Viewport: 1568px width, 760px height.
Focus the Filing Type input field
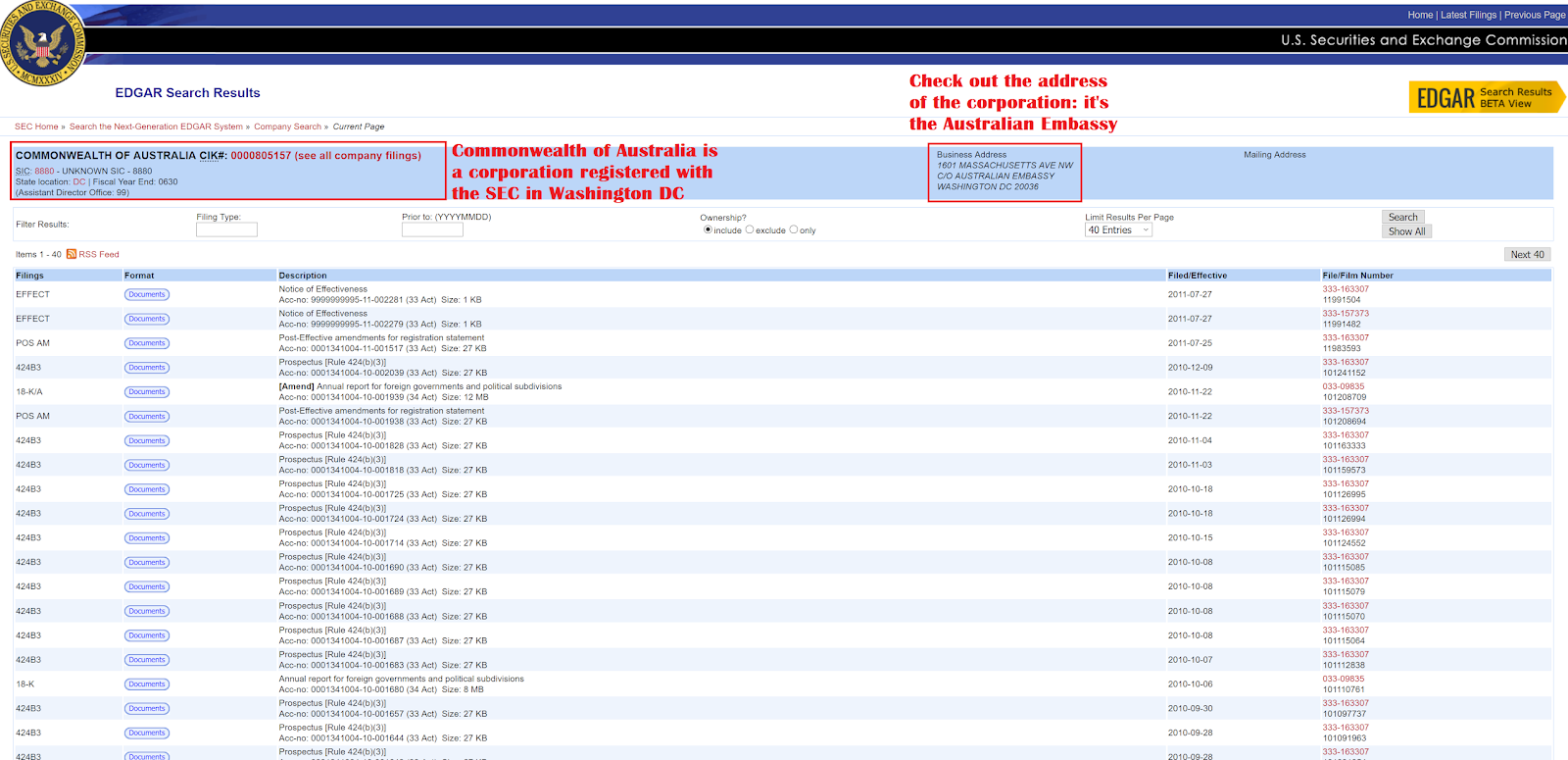pyautogui.click(x=226, y=229)
